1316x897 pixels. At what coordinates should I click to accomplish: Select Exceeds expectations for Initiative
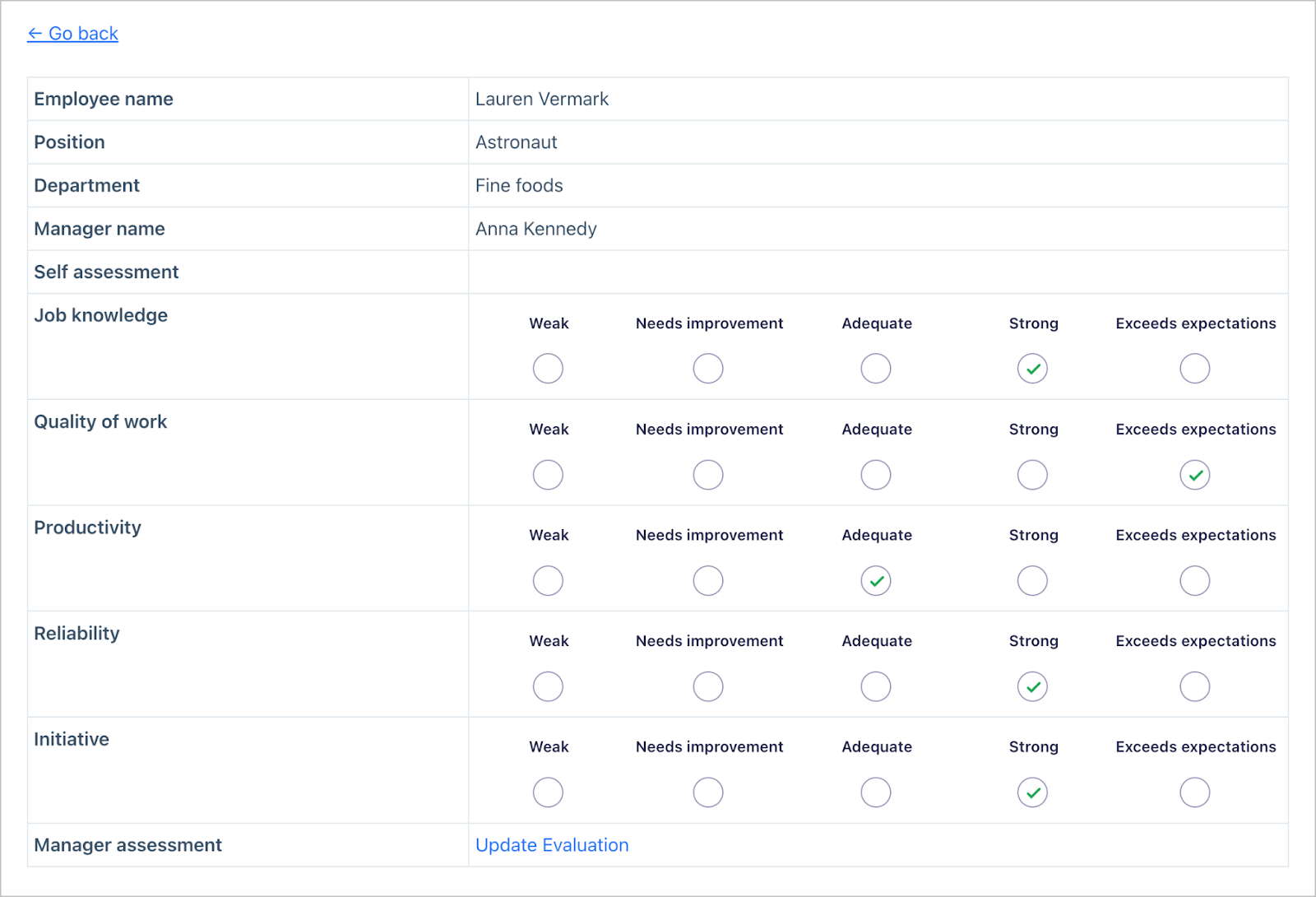click(1195, 792)
